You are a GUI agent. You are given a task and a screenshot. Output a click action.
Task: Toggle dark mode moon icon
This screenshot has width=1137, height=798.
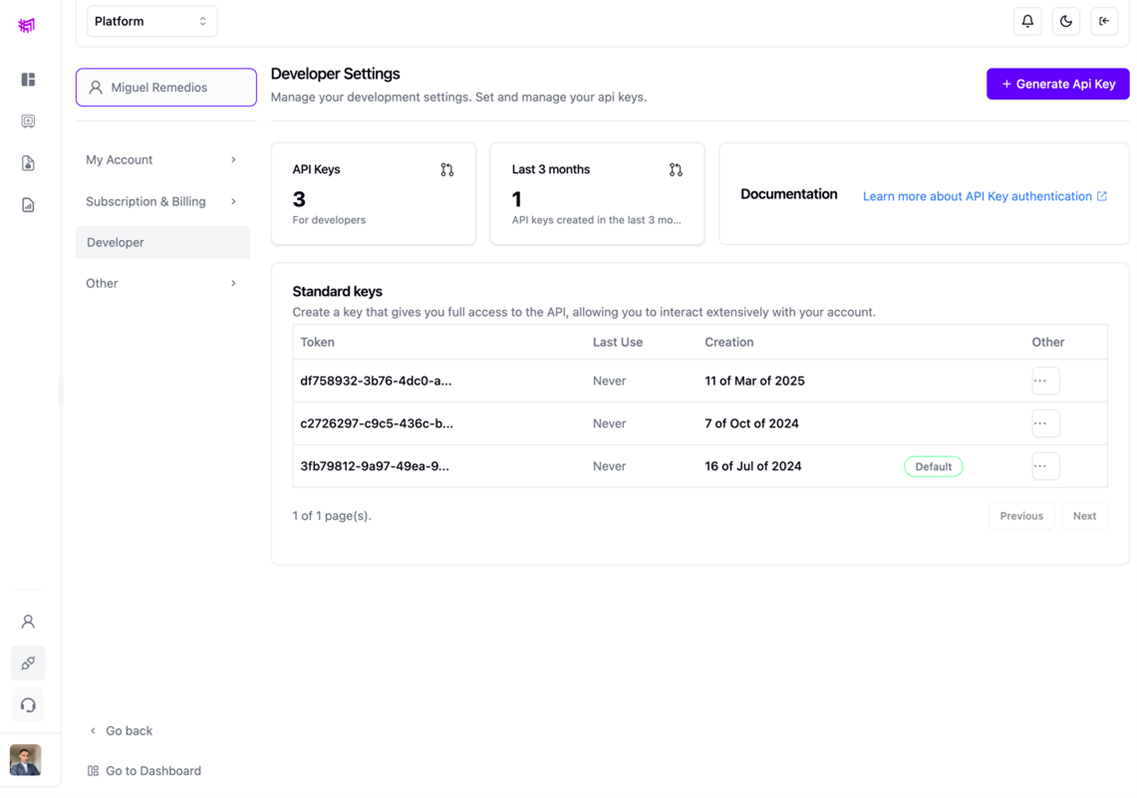tap(1066, 21)
